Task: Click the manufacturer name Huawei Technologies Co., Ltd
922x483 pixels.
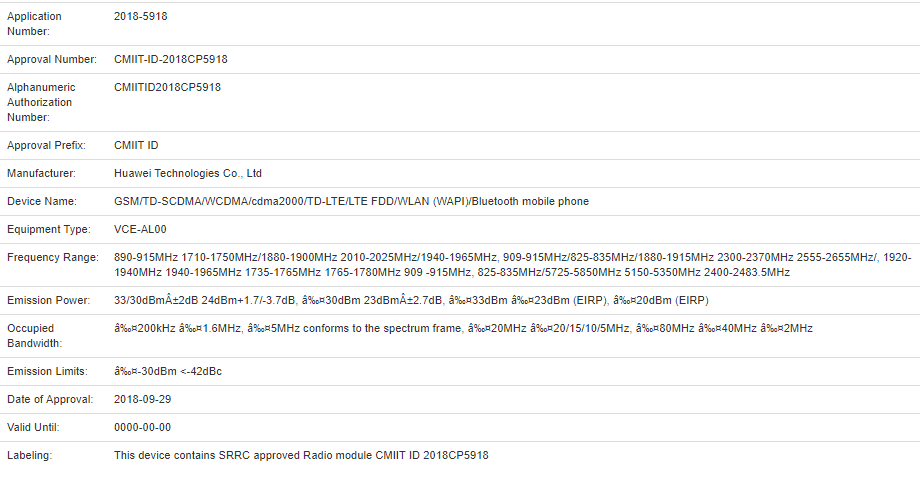Action: [x=188, y=173]
